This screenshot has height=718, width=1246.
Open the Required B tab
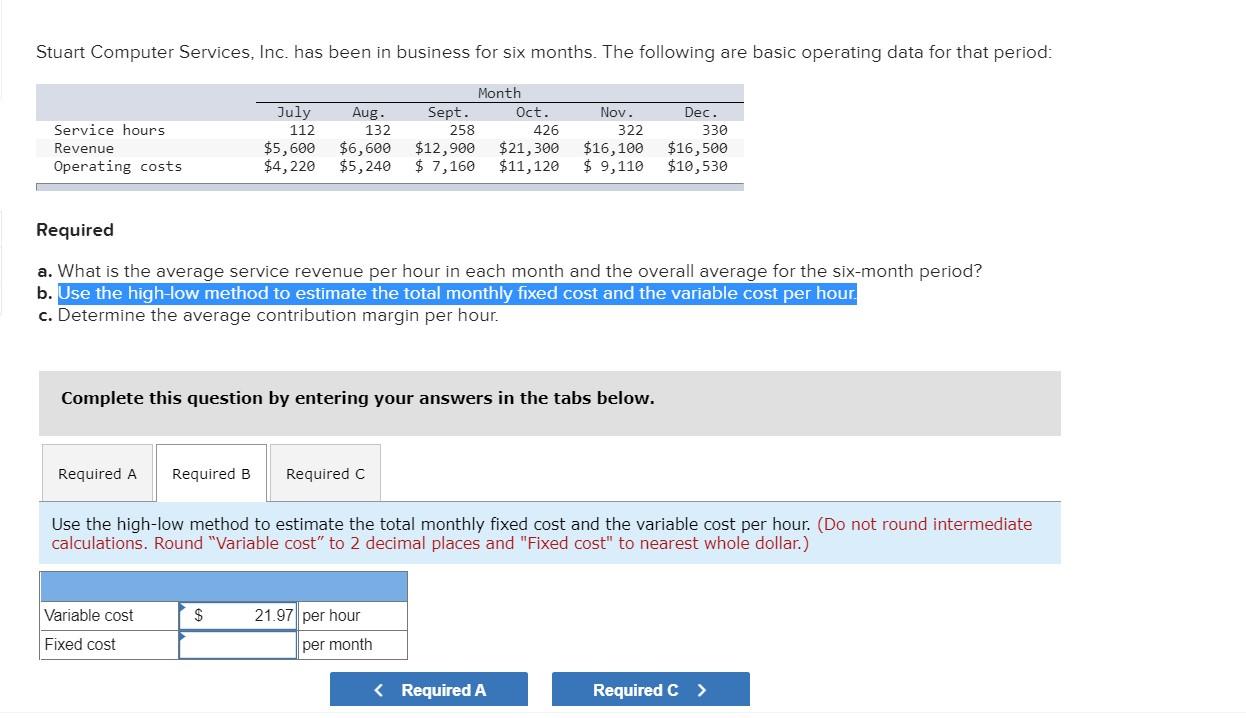click(x=211, y=474)
